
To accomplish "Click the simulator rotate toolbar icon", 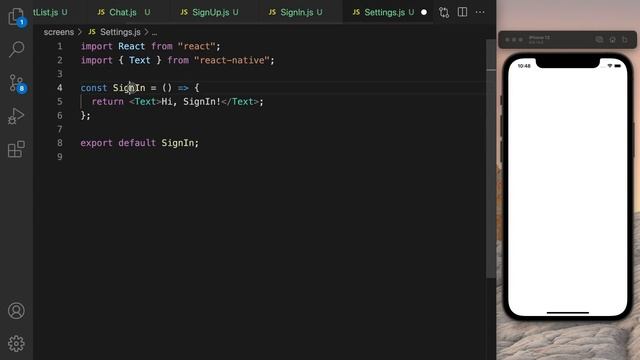I will click(x=625, y=40).
